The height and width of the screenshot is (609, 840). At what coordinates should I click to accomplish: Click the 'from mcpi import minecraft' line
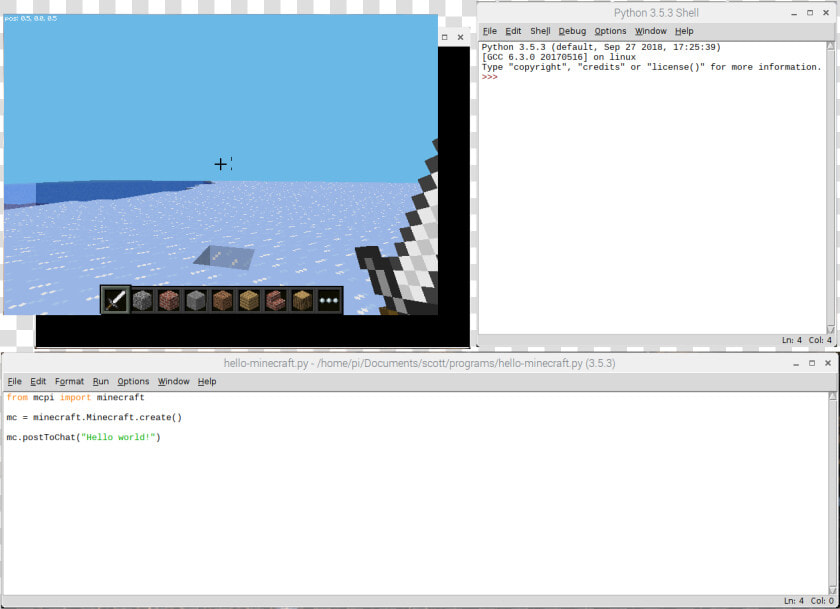tap(76, 397)
